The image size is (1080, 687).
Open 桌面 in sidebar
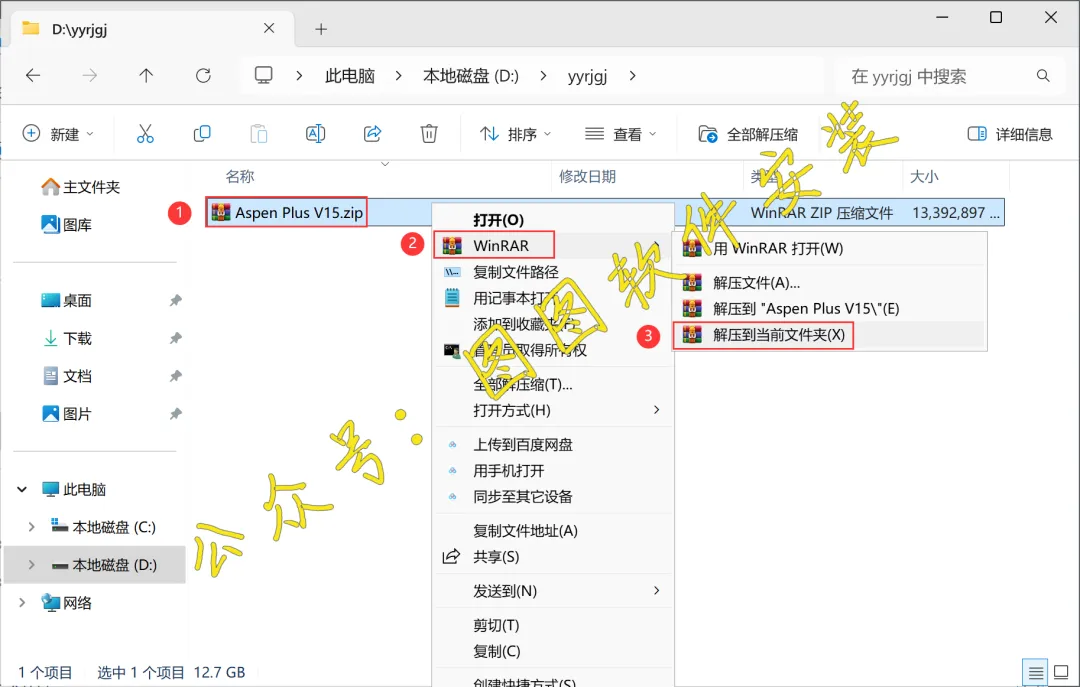(67, 300)
